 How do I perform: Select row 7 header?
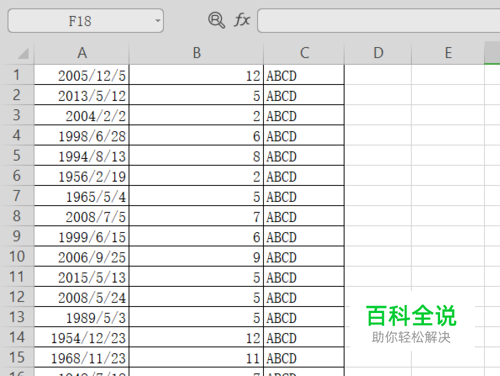pos(17,196)
